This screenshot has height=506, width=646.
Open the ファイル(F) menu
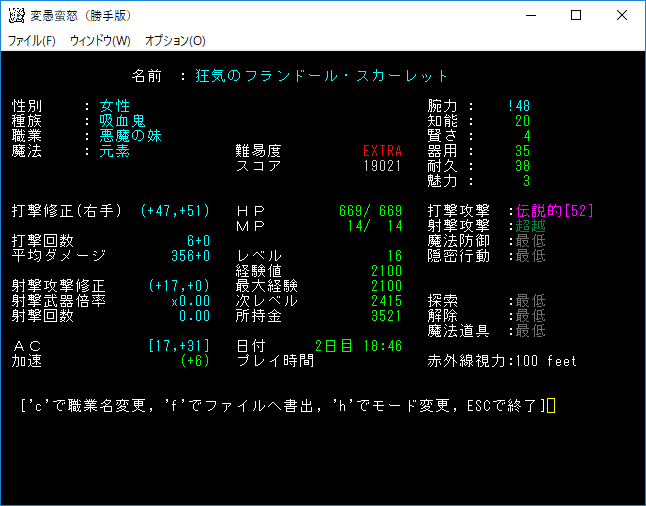(x=32, y=41)
